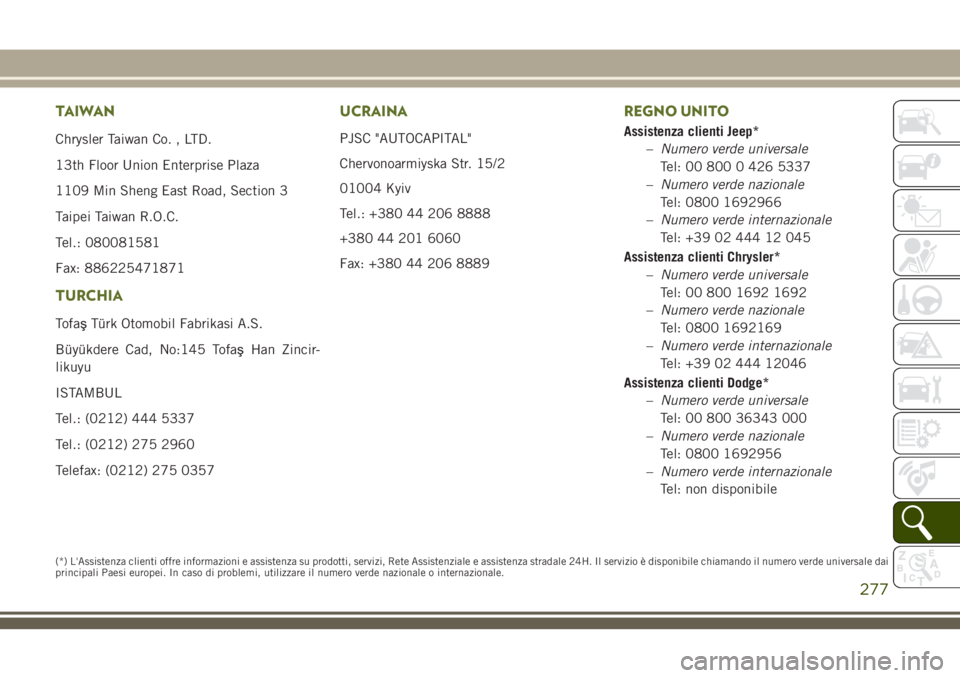Click 'Assistenza clienti Chrysler*' subheading
Screen dimensions: 960x678
[702, 257]
